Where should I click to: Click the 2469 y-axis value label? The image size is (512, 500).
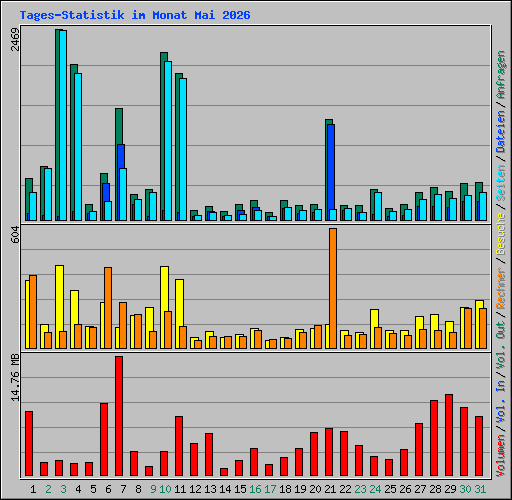[15, 40]
